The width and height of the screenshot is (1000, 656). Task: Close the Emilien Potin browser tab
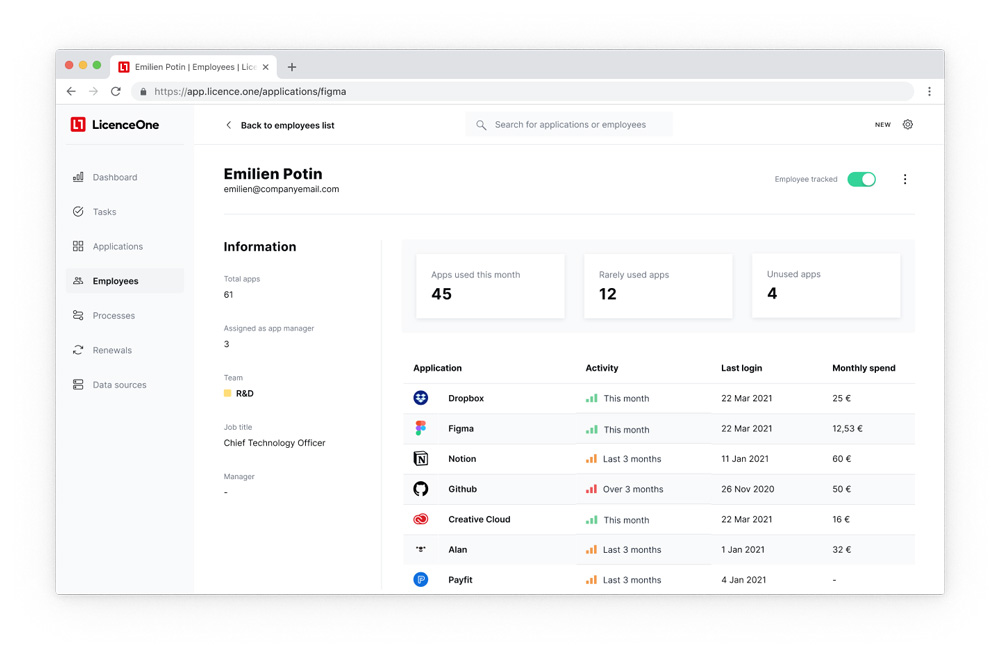click(265, 67)
